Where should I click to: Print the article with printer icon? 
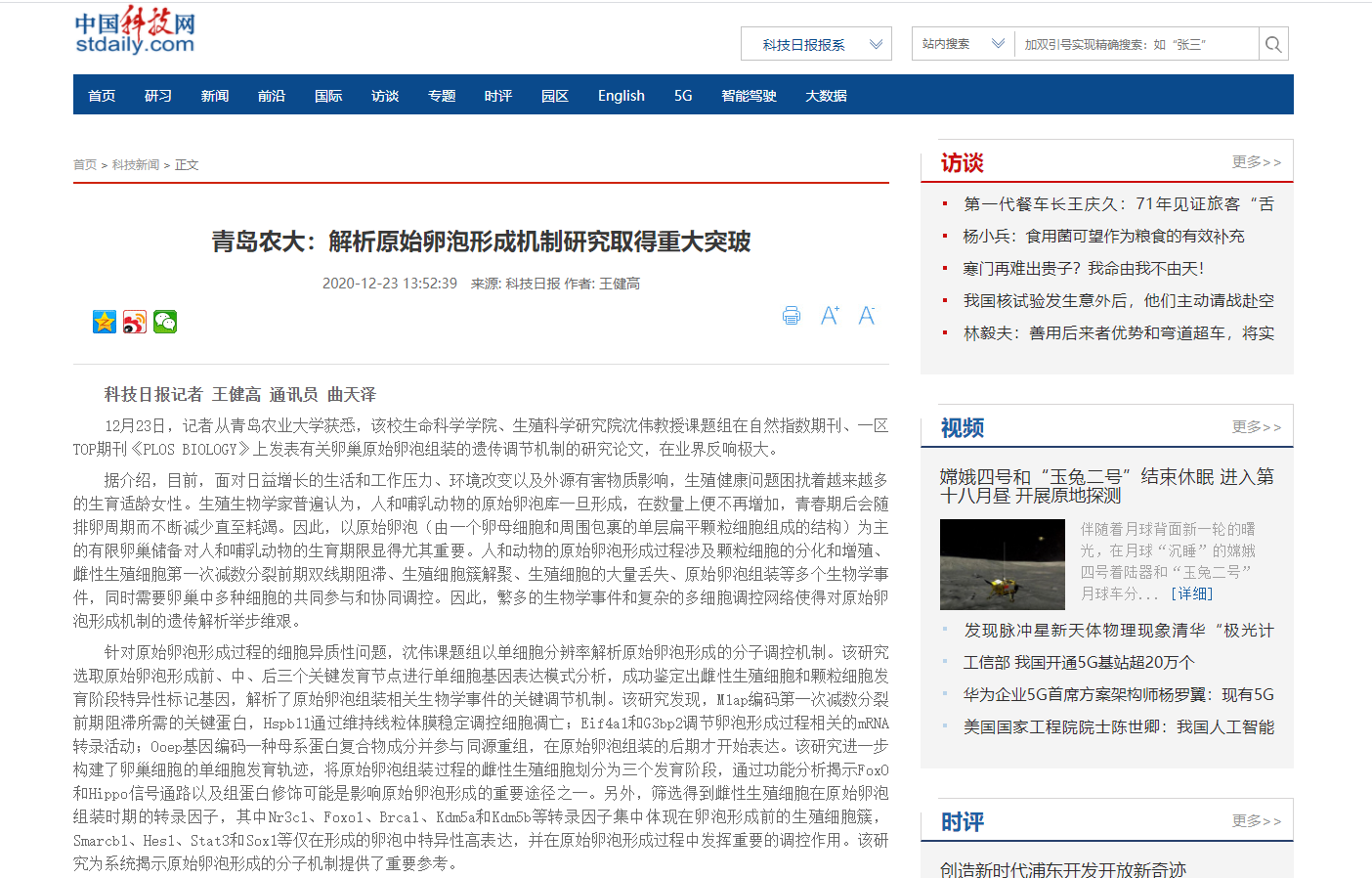[x=792, y=316]
